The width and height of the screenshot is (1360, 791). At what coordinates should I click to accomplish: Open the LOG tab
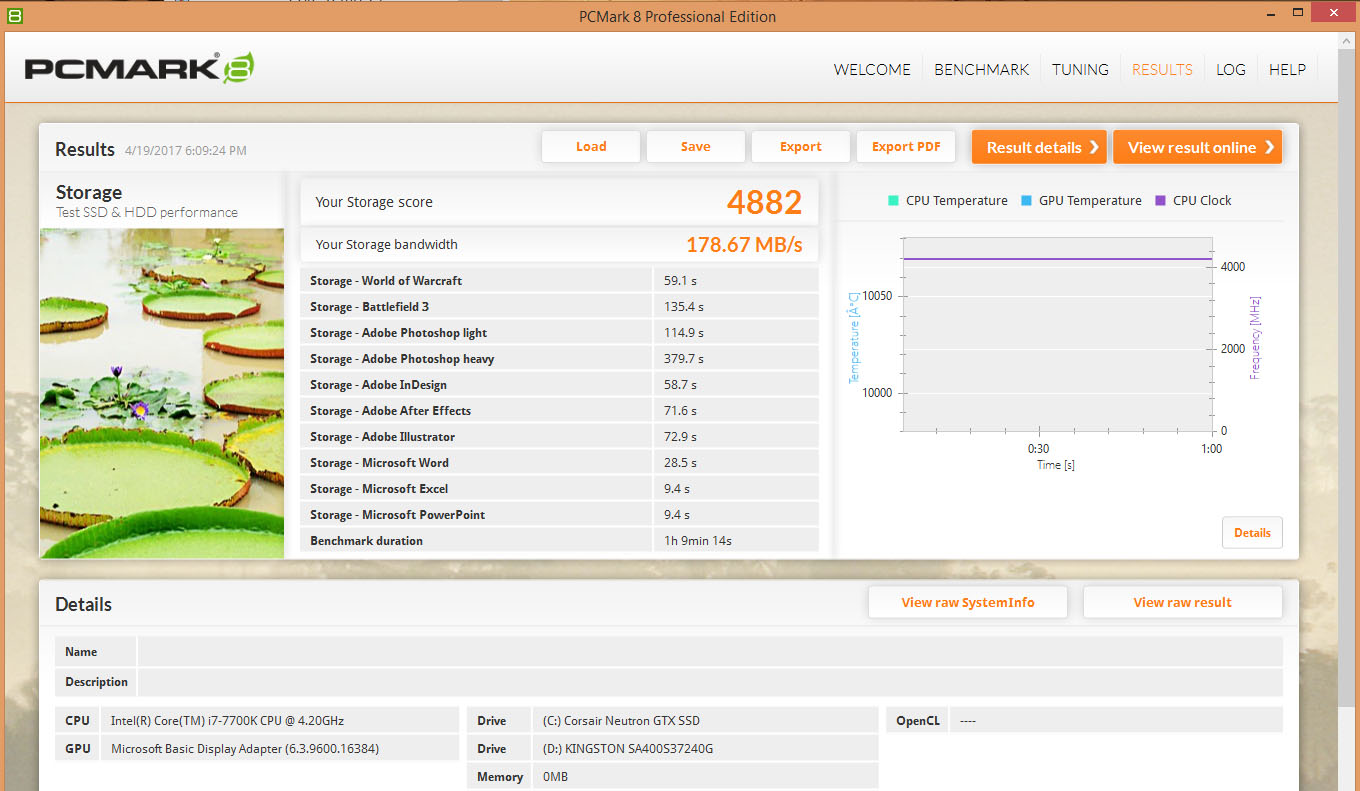coord(1231,69)
